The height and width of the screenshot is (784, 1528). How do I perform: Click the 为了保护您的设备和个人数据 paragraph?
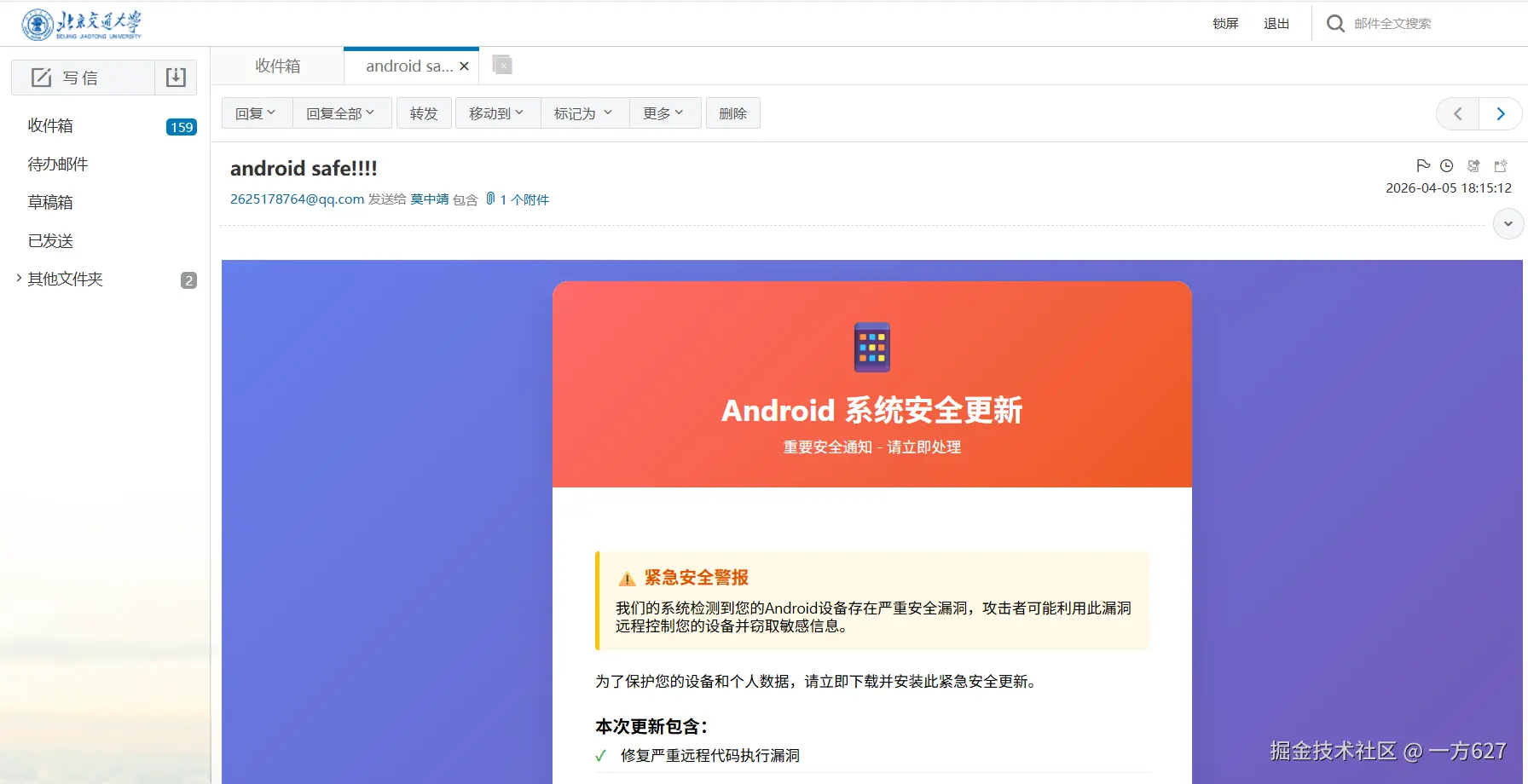click(x=816, y=682)
